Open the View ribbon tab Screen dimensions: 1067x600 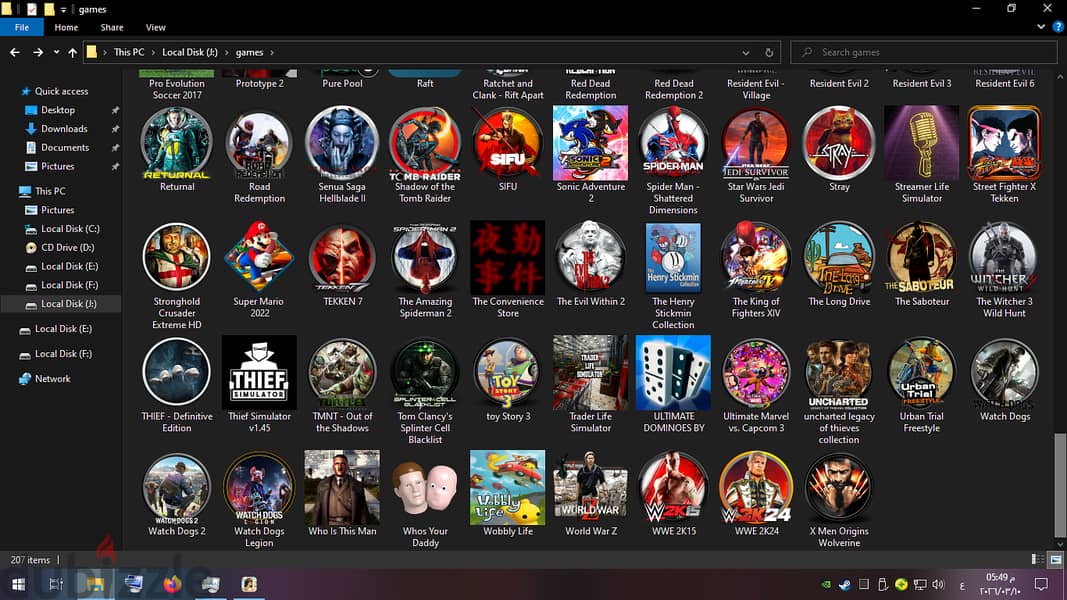click(155, 27)
